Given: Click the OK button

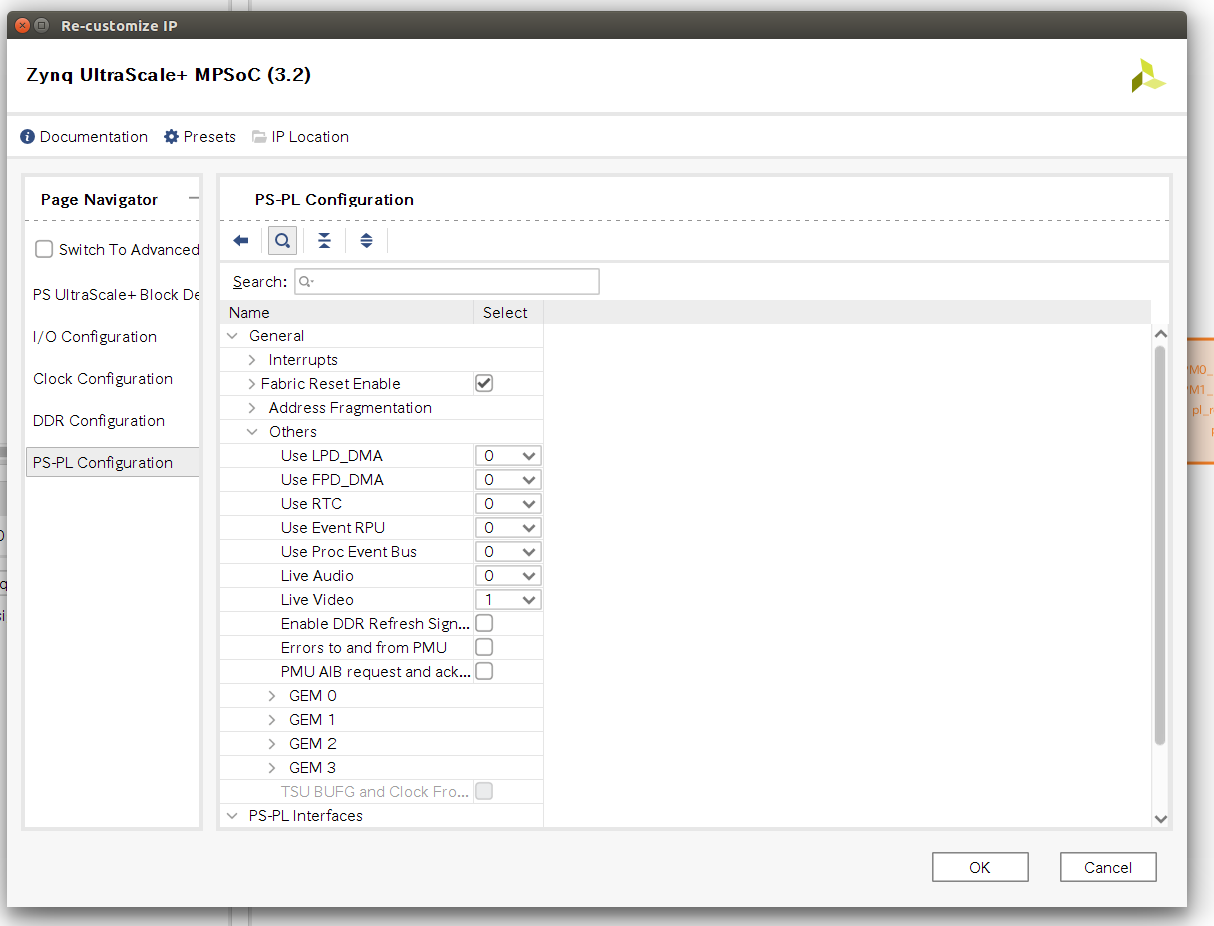Looking at the screenshot, I should point(980,867).
